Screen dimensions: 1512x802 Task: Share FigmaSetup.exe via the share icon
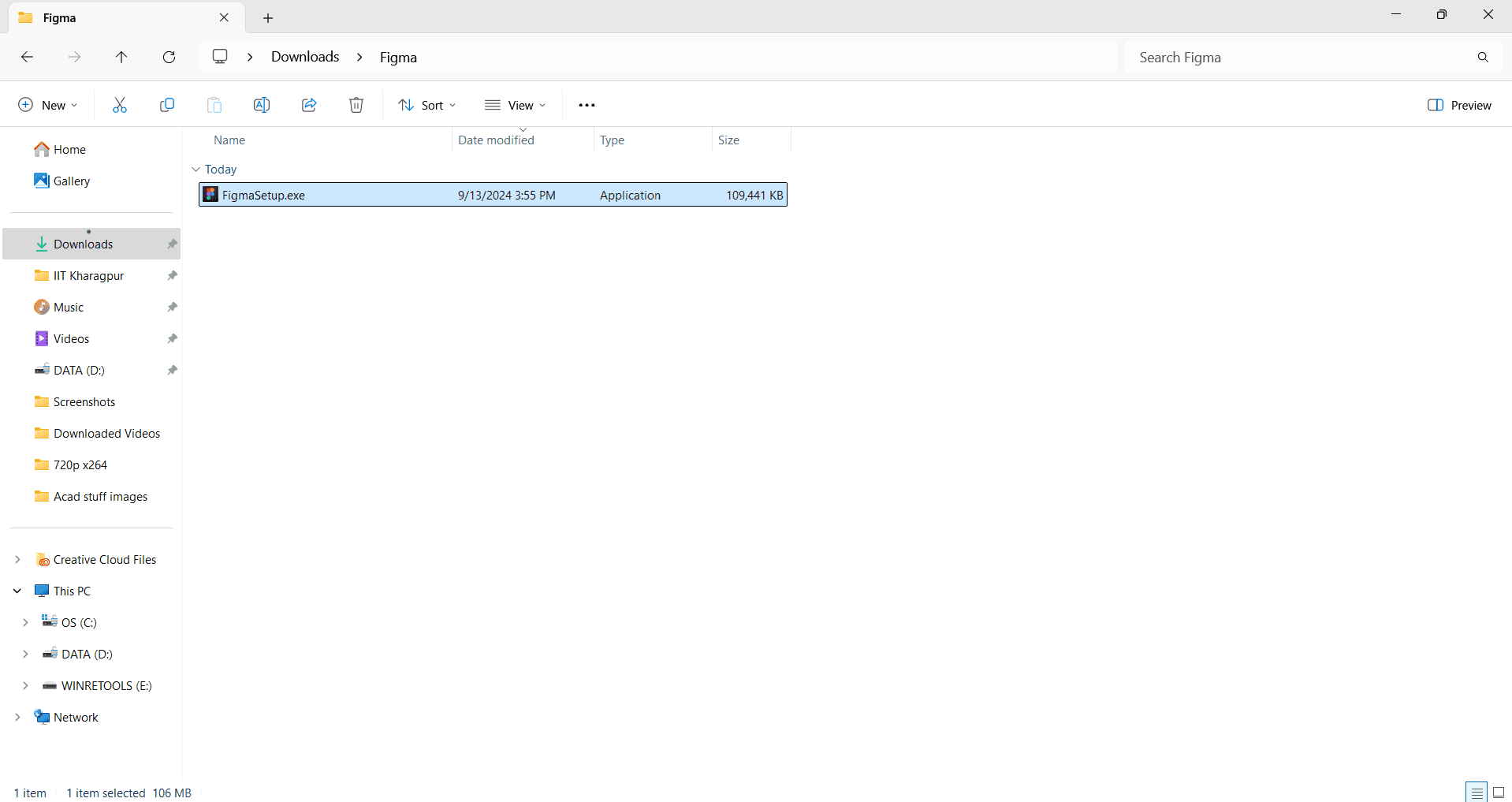(x=308, y=104)
